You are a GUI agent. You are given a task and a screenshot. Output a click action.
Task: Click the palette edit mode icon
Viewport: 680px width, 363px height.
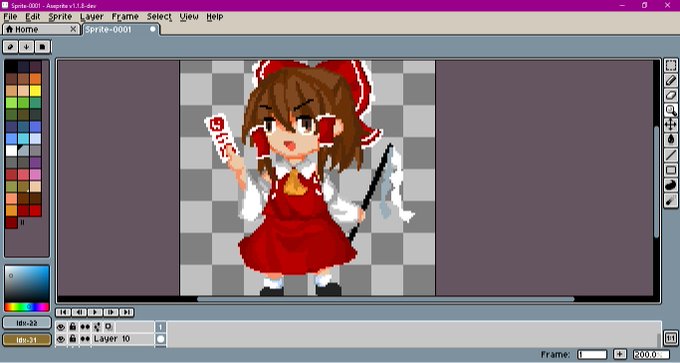(x=10, y=47)
